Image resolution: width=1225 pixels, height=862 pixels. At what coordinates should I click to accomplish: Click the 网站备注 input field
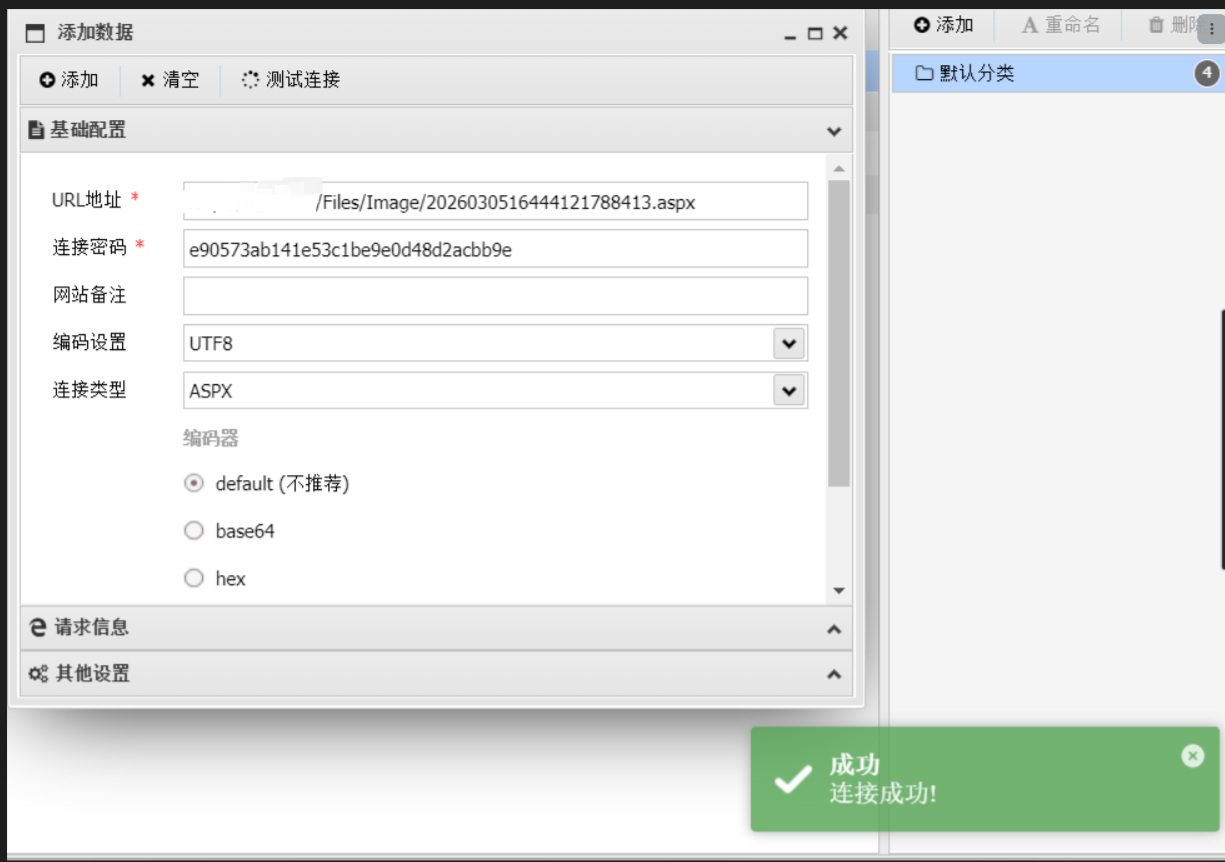pos(495,296)
